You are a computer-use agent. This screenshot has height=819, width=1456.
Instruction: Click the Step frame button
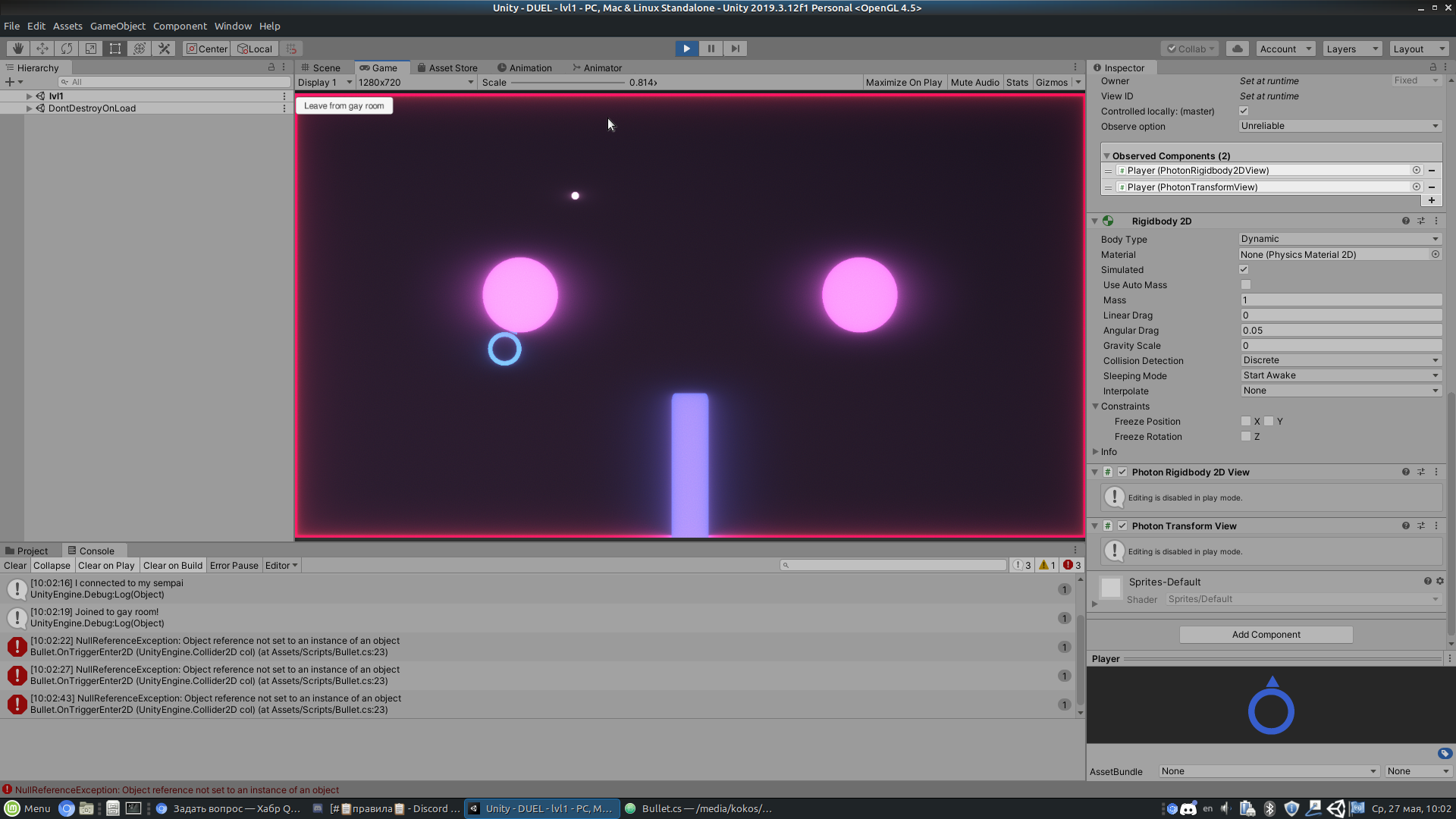pos(735,49)
